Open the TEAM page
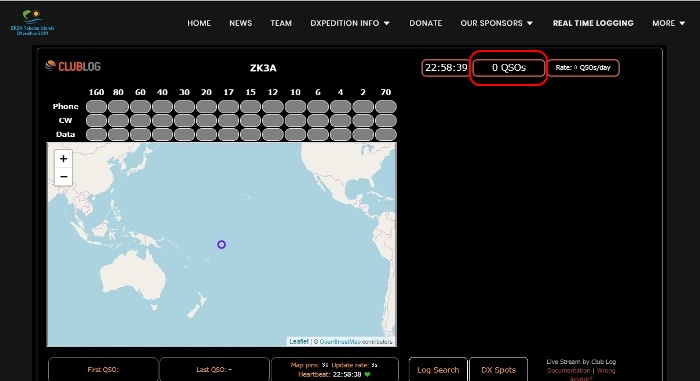The image size is (700, 381). pyautogui.click(x=281, y=23)
